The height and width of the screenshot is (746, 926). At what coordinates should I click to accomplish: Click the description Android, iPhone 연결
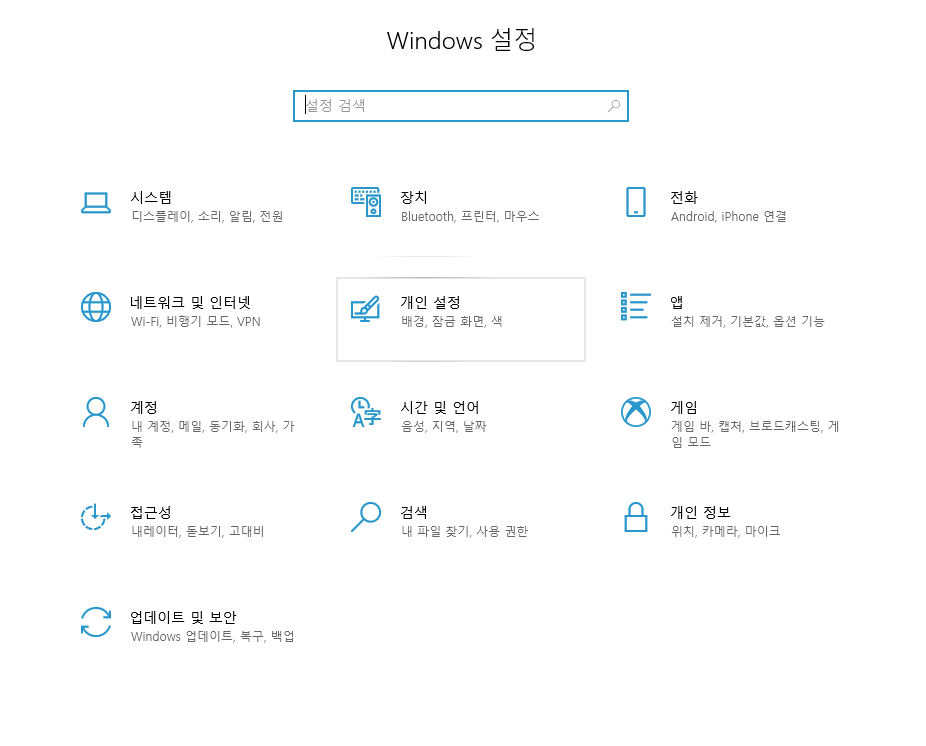point(729,216)
